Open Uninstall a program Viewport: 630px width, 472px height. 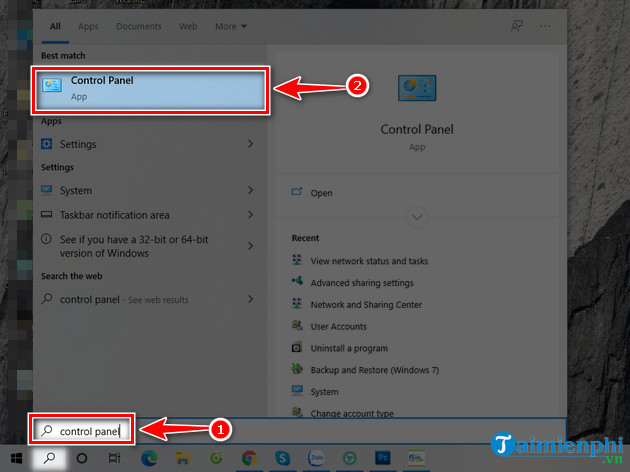coord(349,348)
